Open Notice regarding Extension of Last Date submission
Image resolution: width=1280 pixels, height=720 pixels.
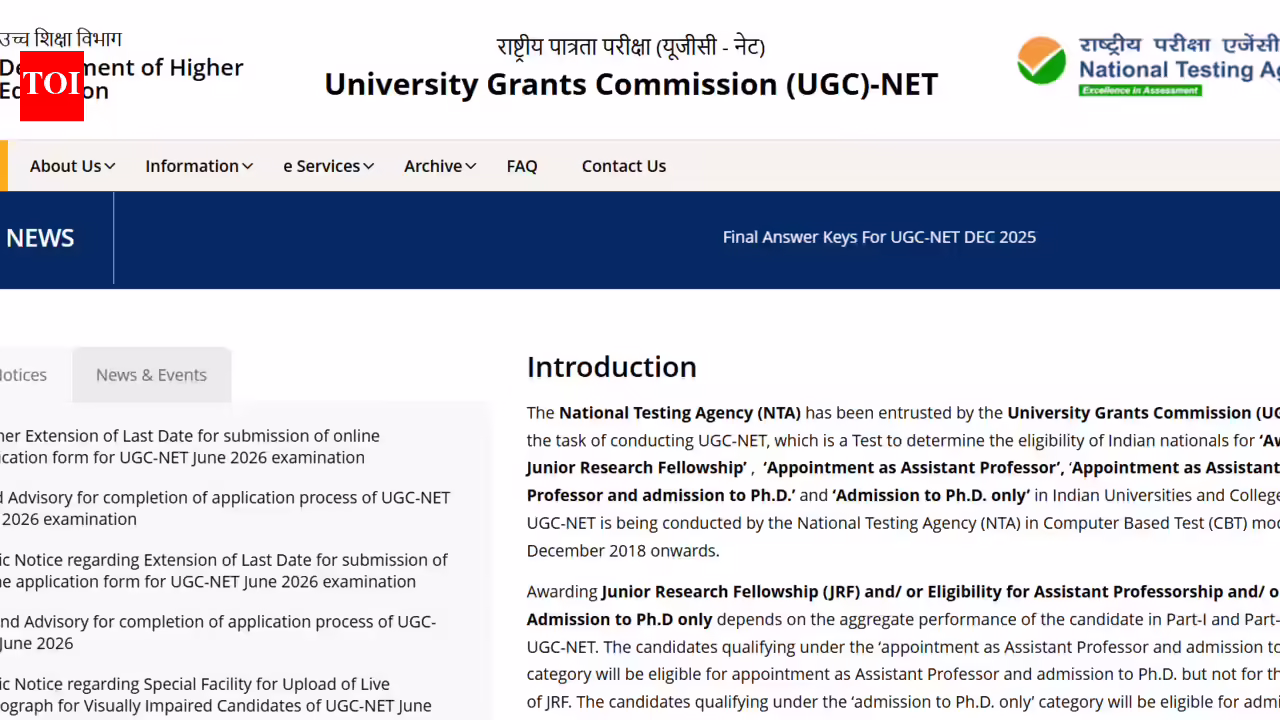pyautogui.click(x=224, y=571)
